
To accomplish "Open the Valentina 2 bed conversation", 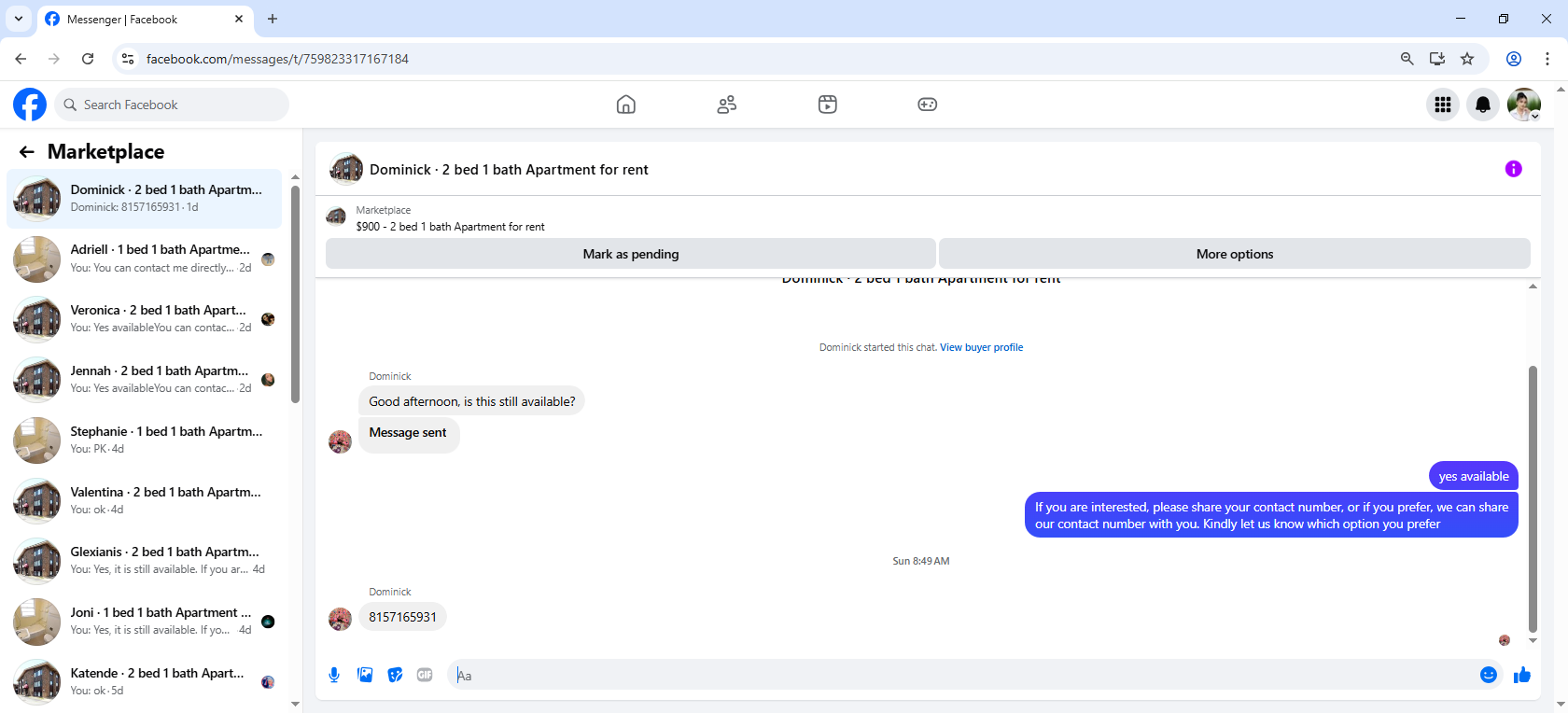I will [145, 501].
